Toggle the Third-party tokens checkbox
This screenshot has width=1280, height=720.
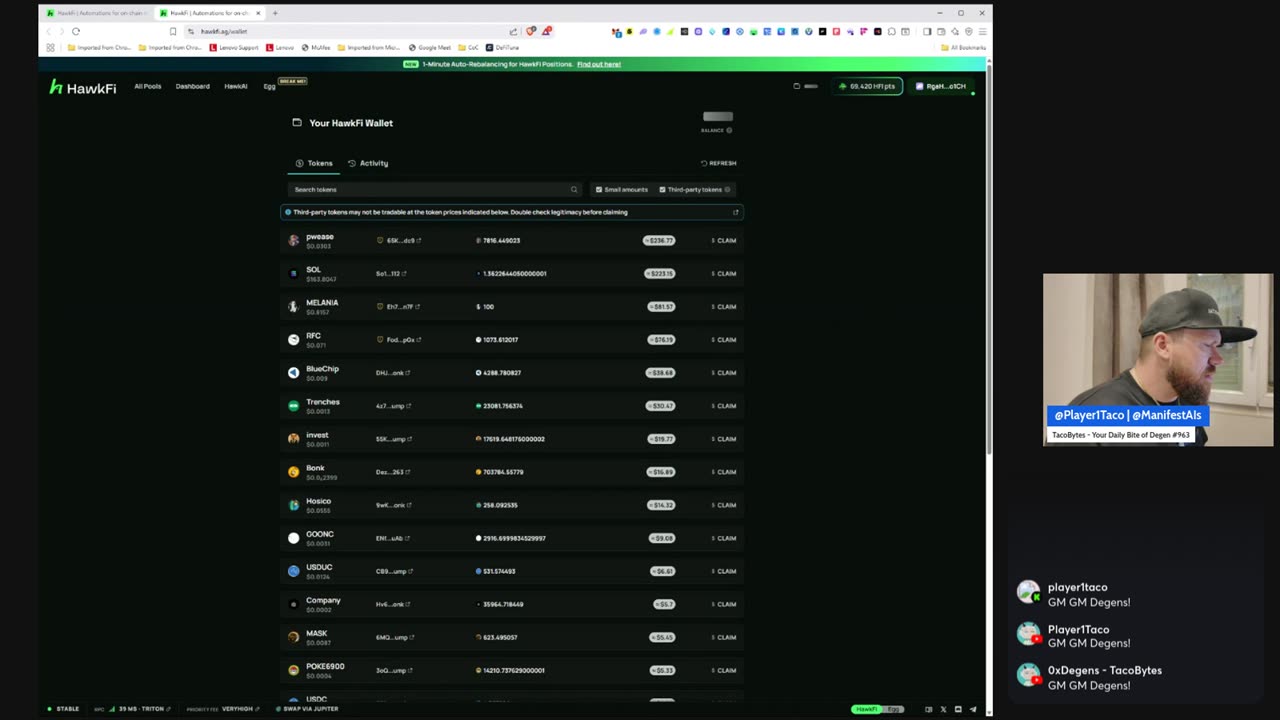click(662, 189)
